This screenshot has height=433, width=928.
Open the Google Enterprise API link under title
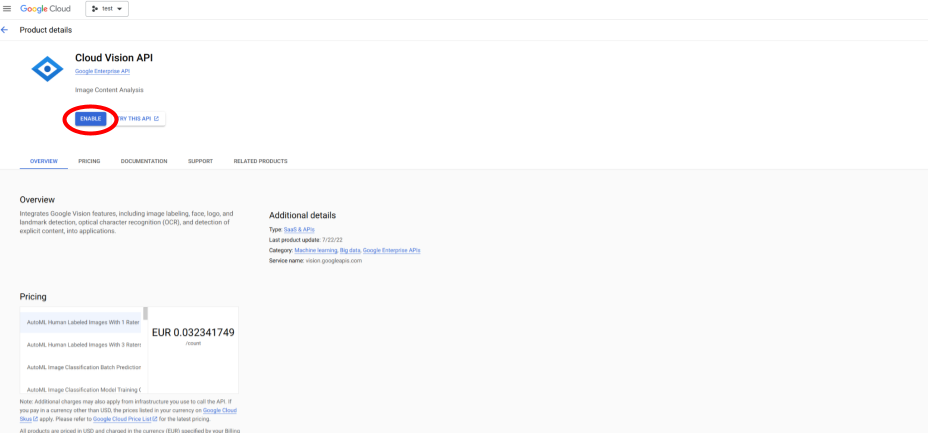click(x=102, y=71)
